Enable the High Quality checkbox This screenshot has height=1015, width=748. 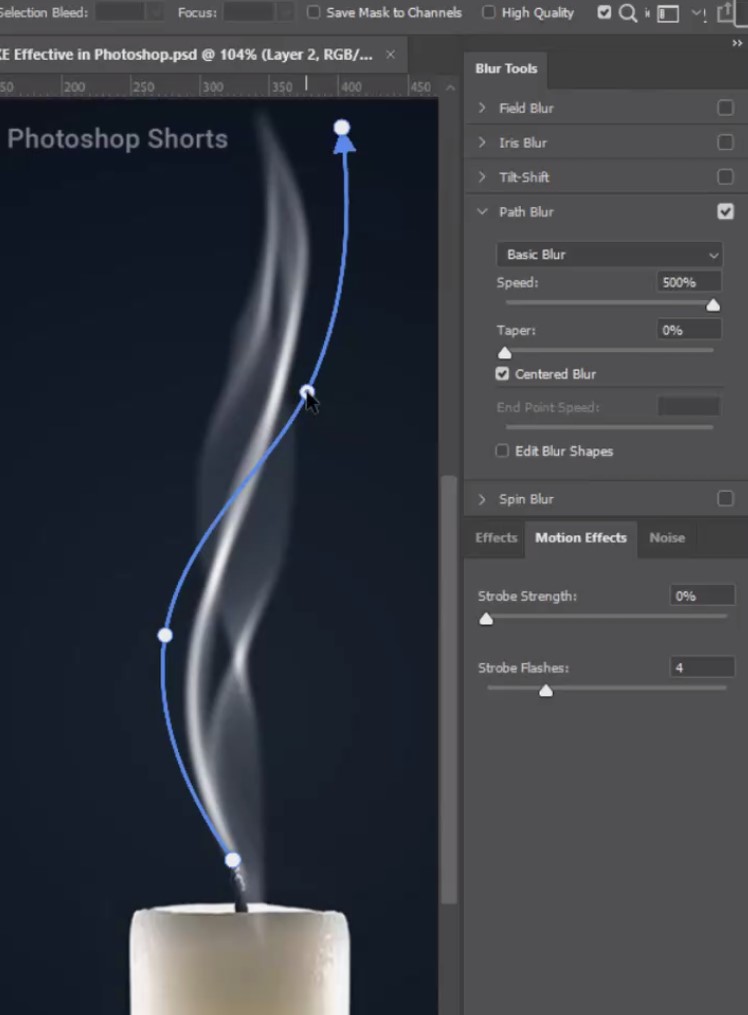coord(489,12)
